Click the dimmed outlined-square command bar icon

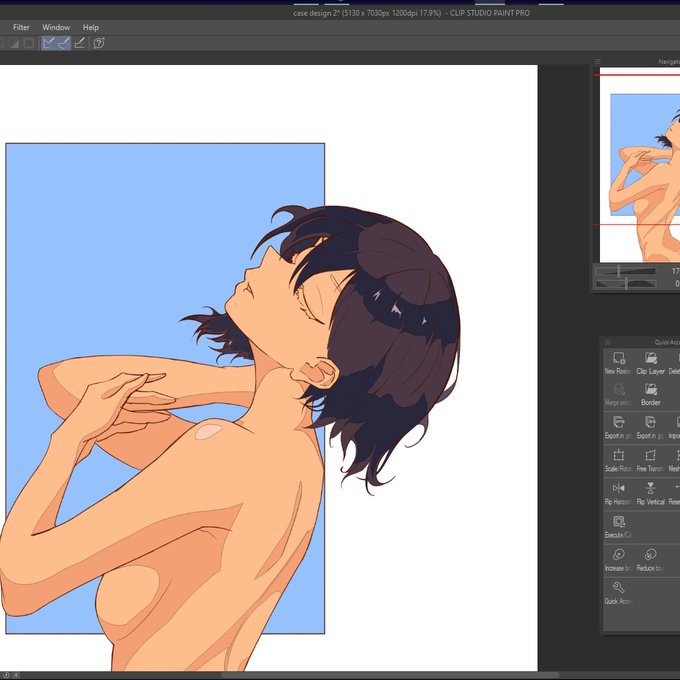tap(29, 43)
